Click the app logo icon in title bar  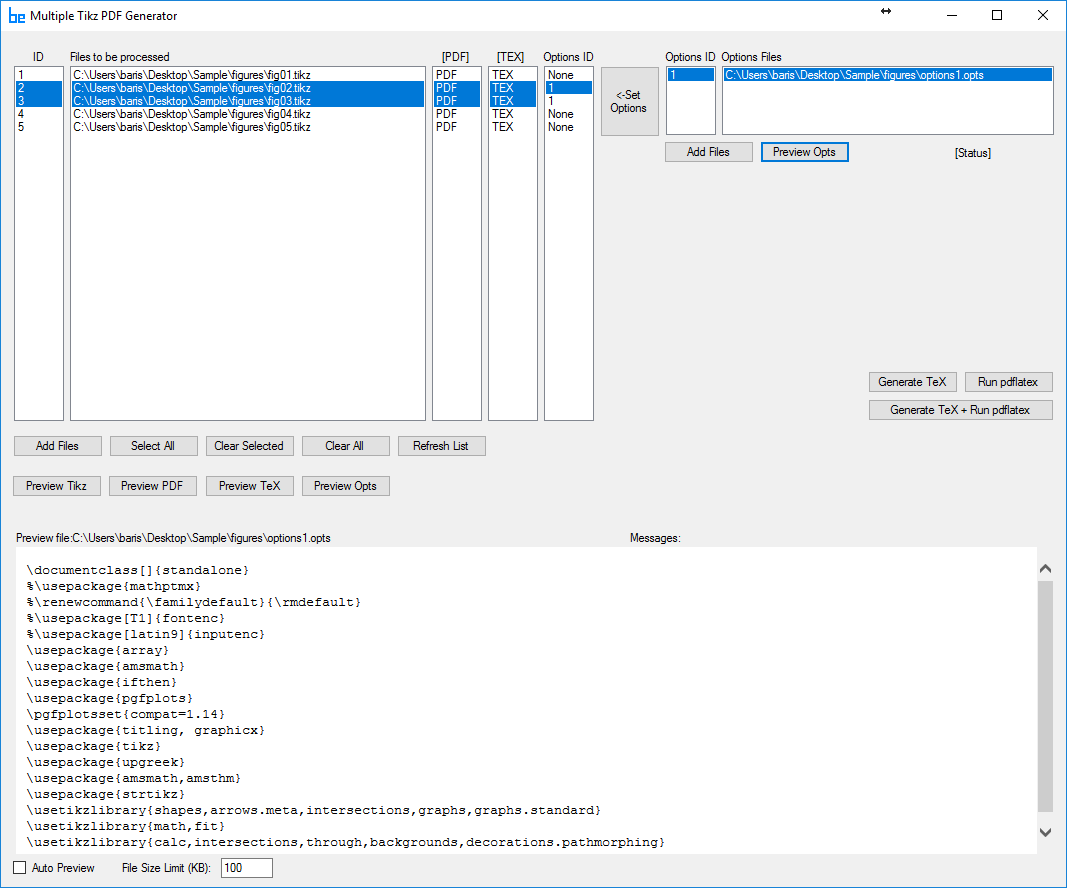pos(16,16)
